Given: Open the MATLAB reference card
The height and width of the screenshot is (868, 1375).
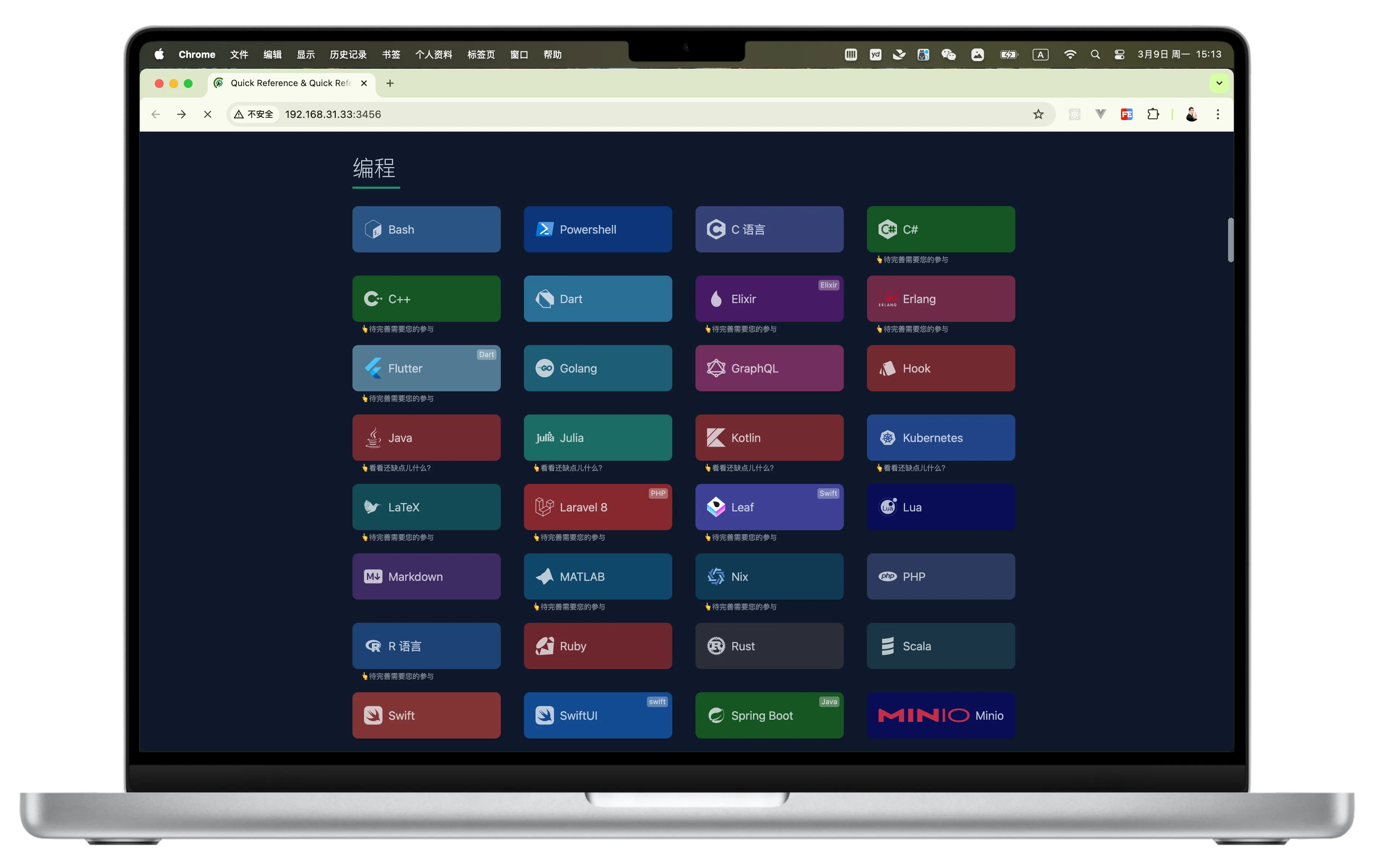Looking at the screenshot, I should pos(597,576).
